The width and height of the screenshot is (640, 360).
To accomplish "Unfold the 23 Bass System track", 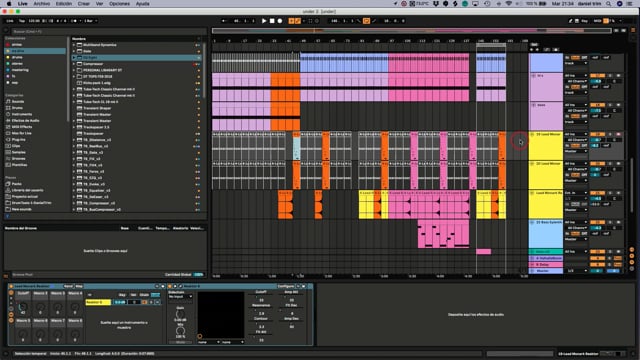I will 532,222.
